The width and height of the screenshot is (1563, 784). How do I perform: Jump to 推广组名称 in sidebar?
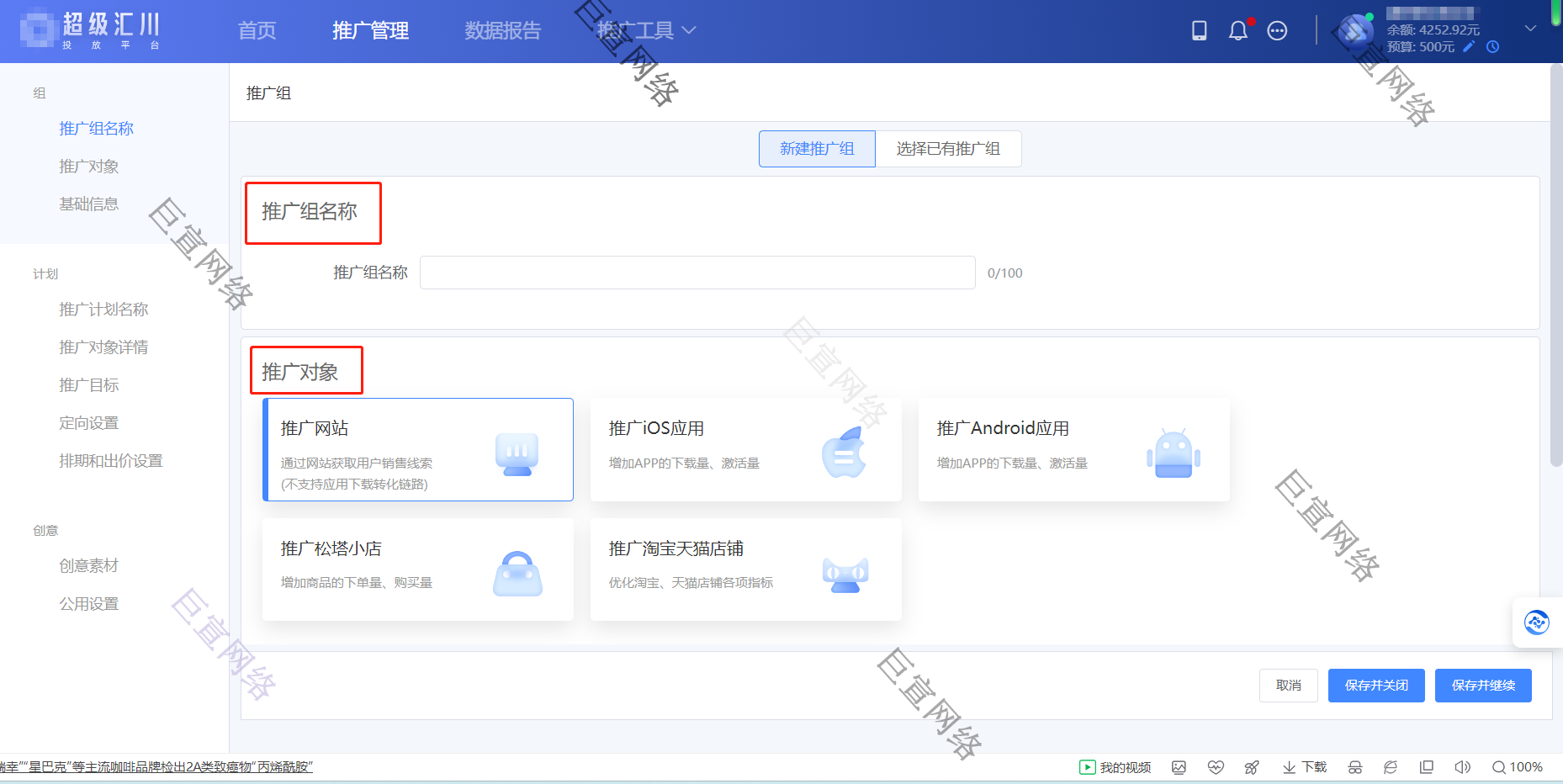pyautogui.click(x=96, y=129)
